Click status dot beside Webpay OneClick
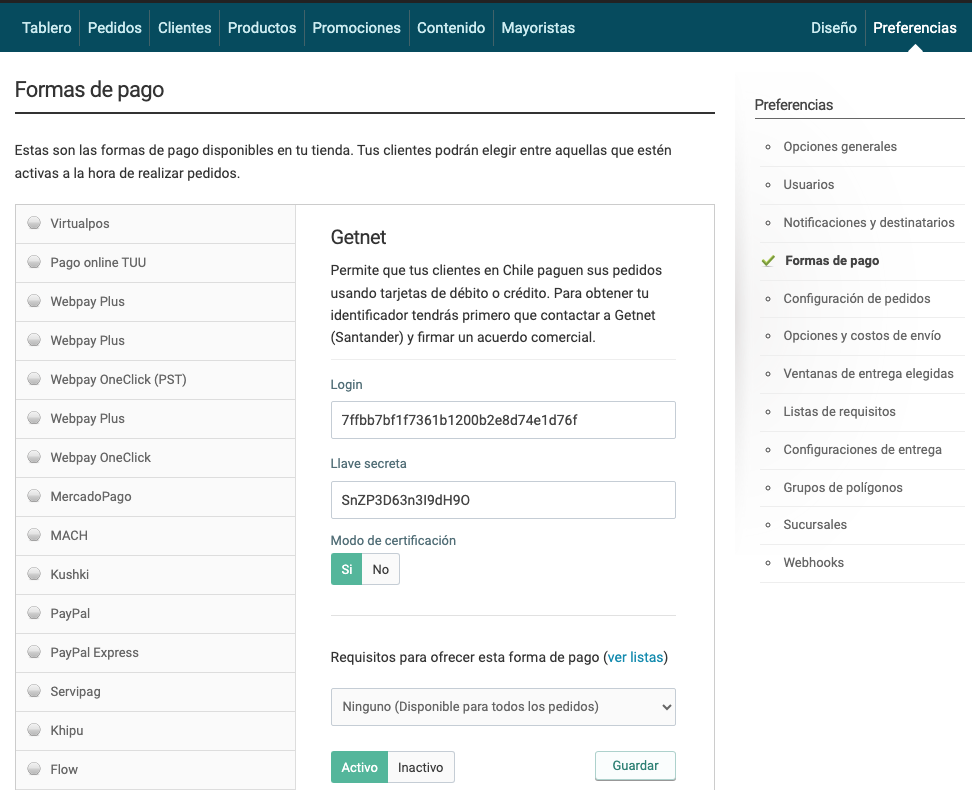 (34, 457)
